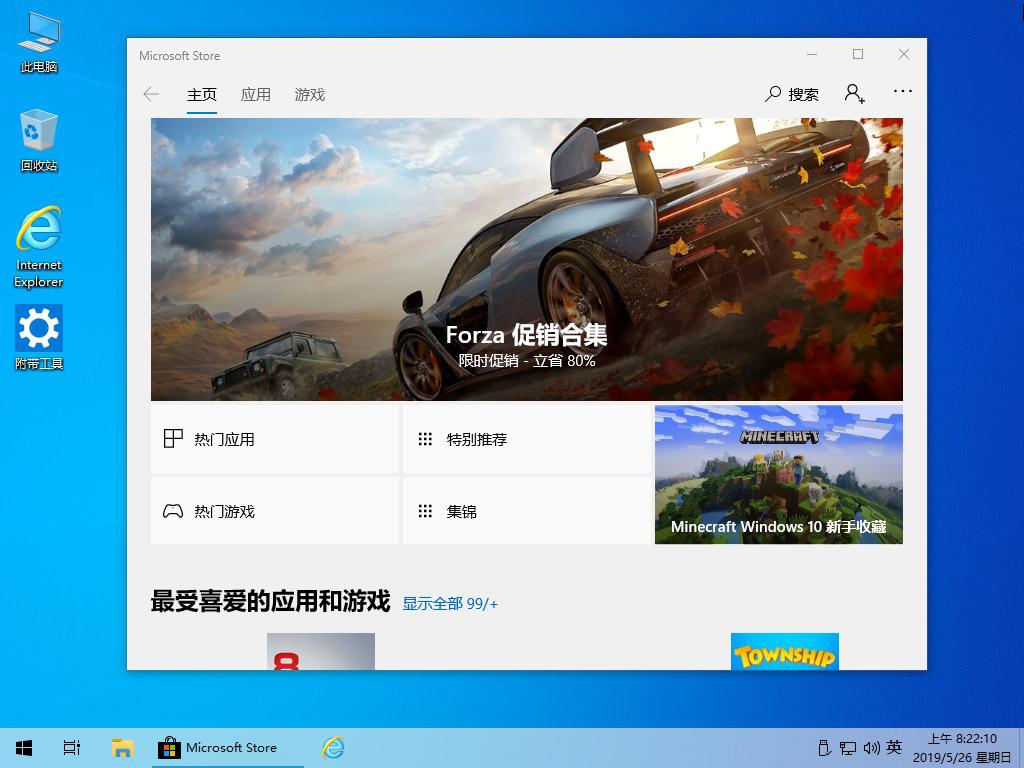This screenshot has height=768, width=1024.
Task: Click the sign-in account icon
Action: (x=854, y=93)
